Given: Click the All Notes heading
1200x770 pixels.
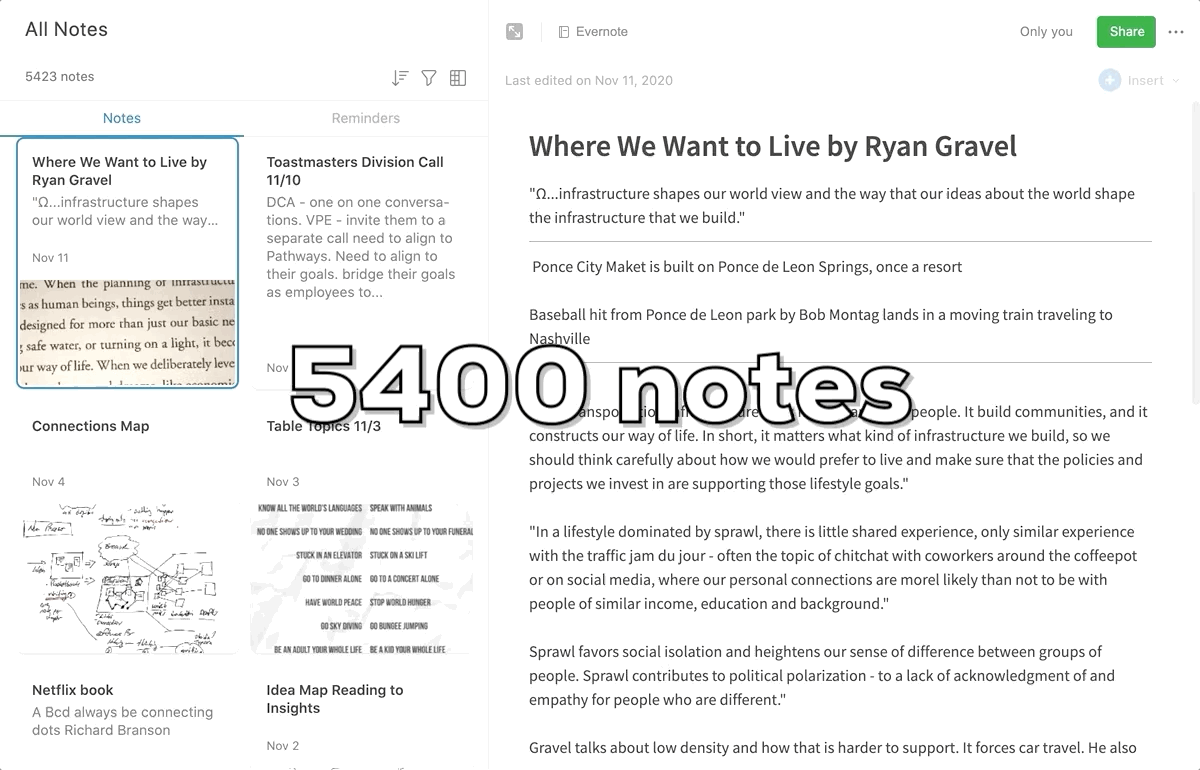Looking at the screenshot, I should pos(66,30).
